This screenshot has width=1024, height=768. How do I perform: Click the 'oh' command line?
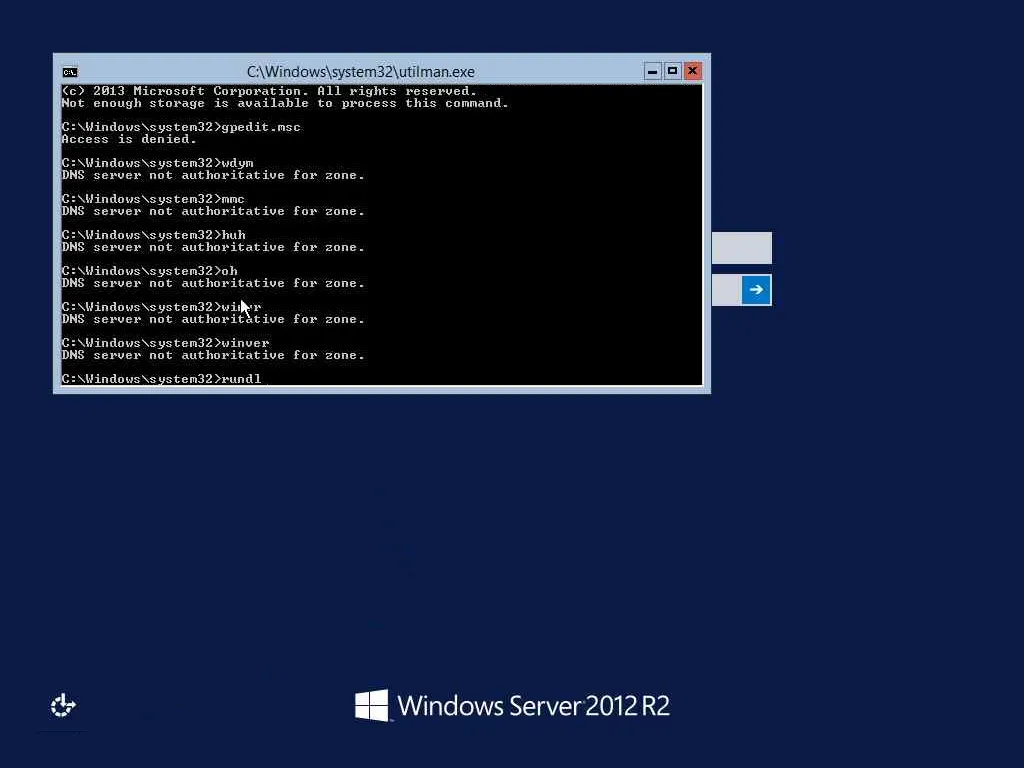pos(150,270)
